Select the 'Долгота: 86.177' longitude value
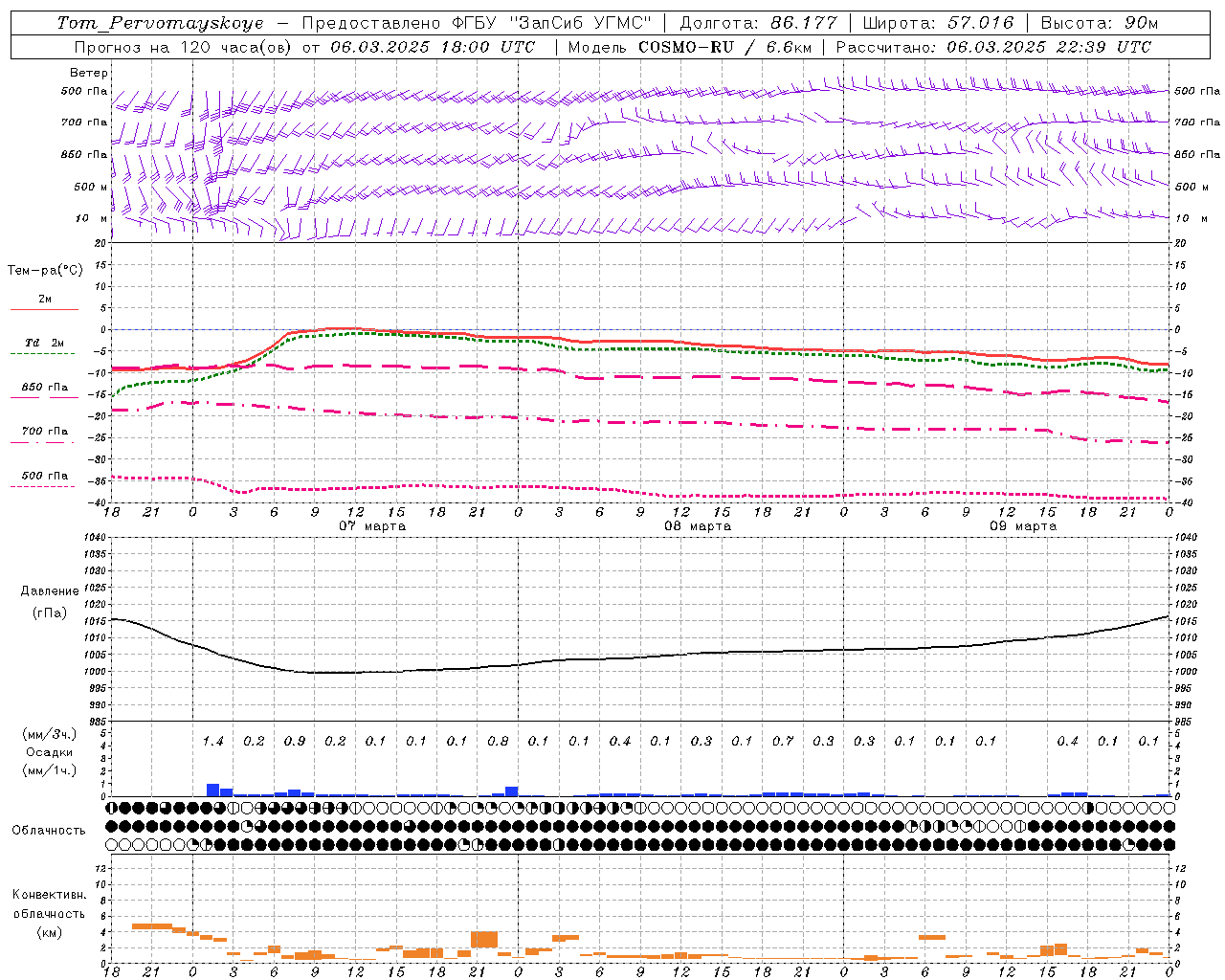 coord(758,23)
